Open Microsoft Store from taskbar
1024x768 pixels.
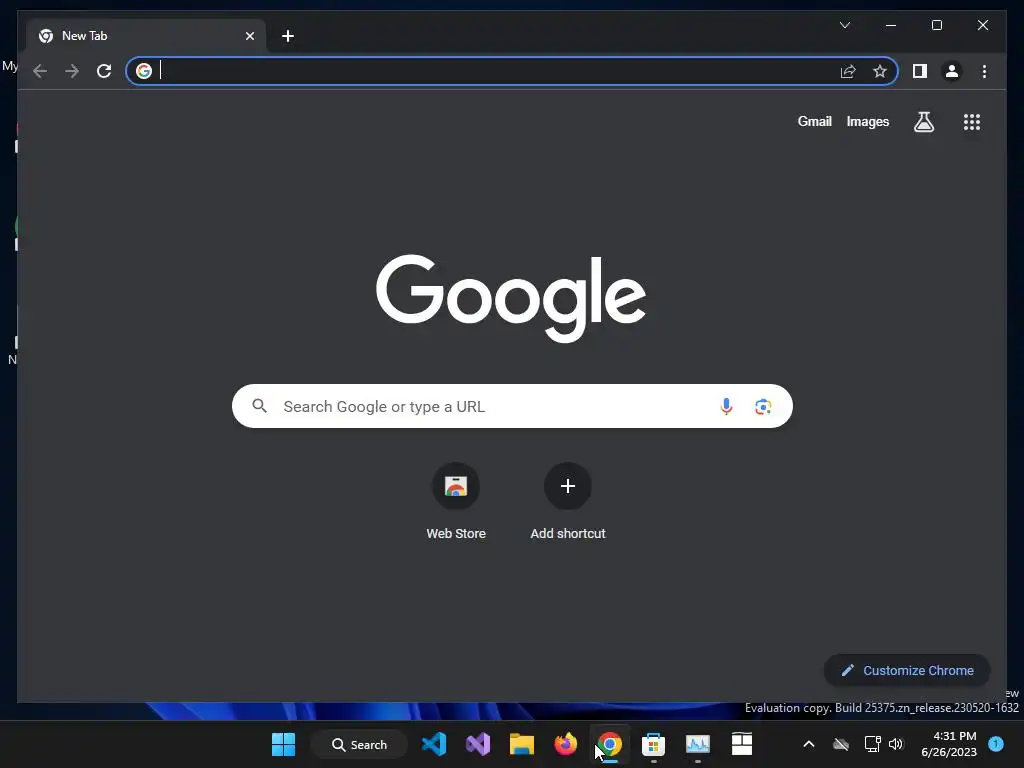pyautogui.click(x=653, y=744)
